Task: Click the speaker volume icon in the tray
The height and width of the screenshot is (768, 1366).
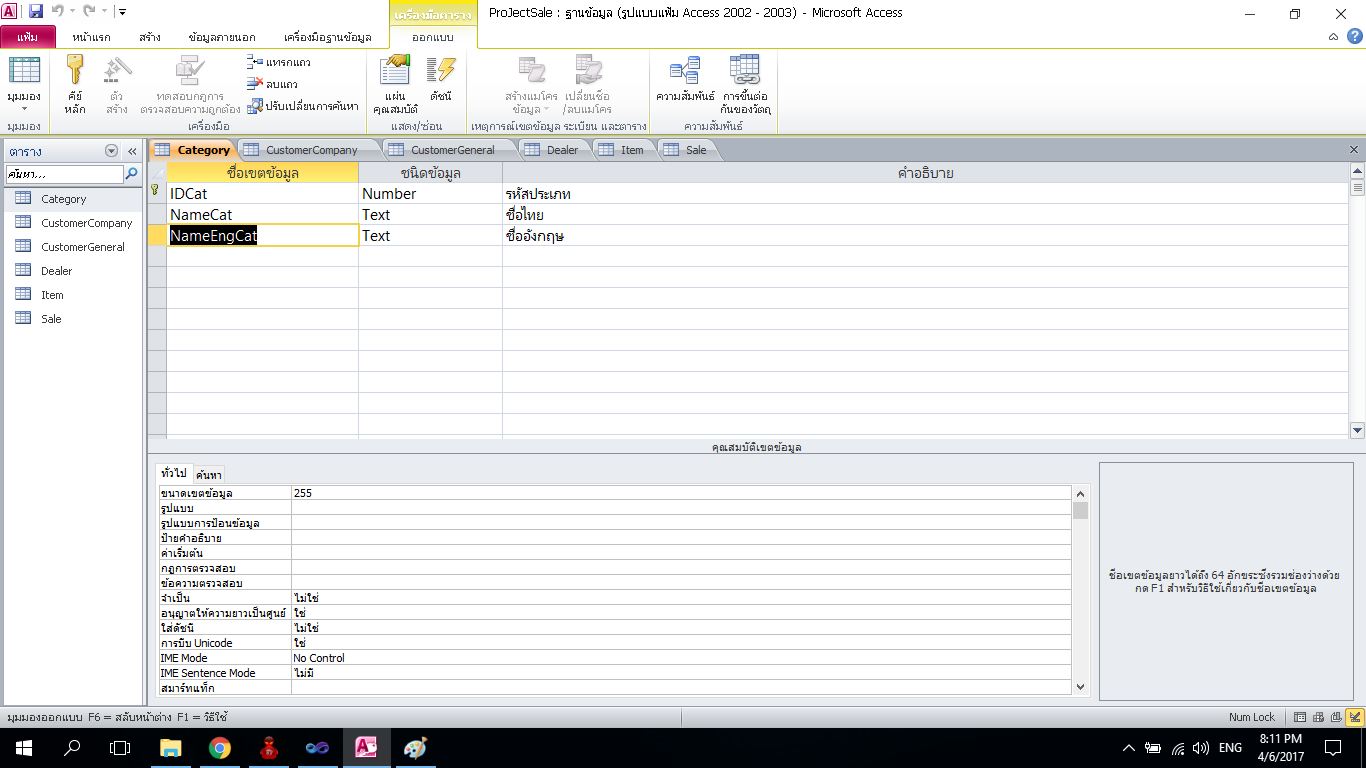Action: (1201, 748)
